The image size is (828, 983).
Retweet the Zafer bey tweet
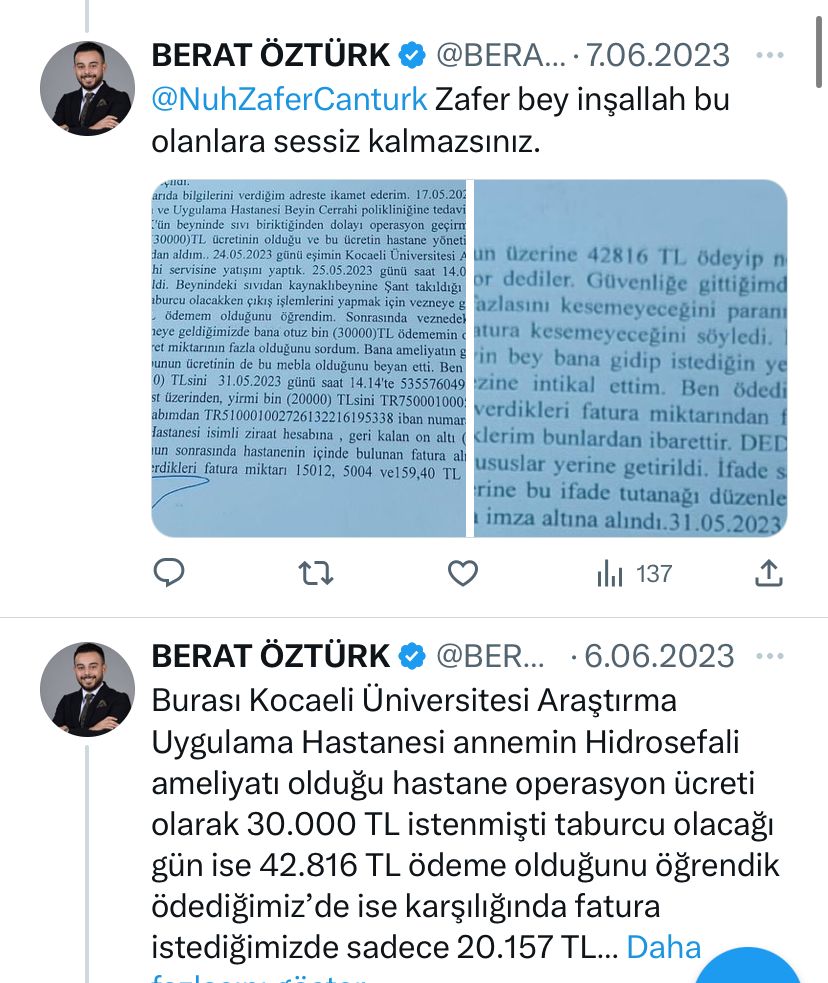point(316,573)
